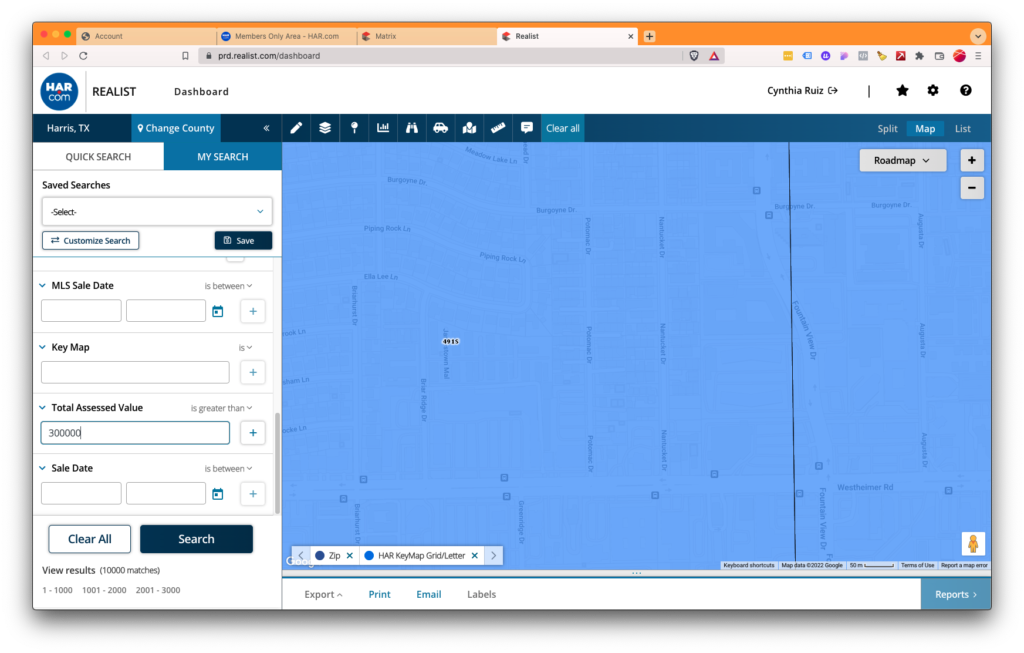1024x653 pixels.
Task: Click Change County button
Action: [x=176, y=128]
